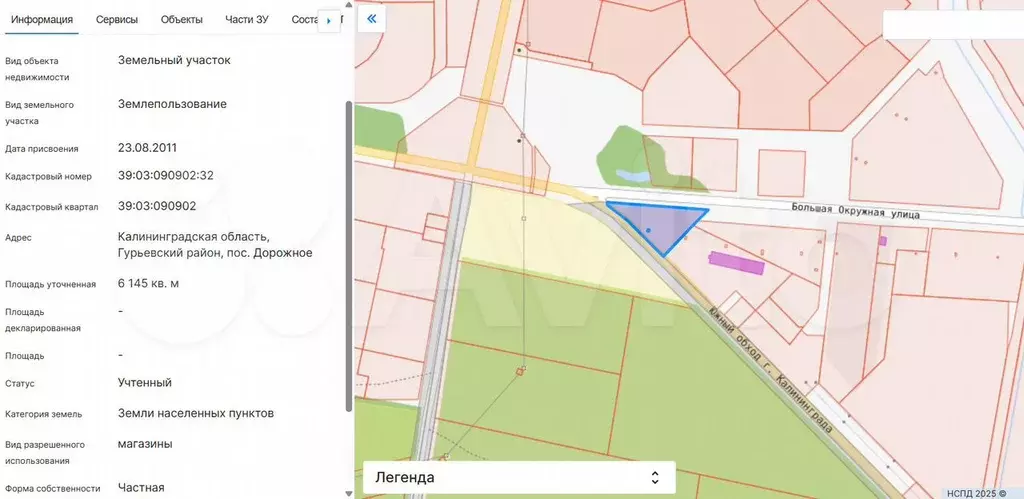The height and width of the screenshot is (499, 1024).
Task: Click the info panel vertical scrollbar
Action: 348,250
